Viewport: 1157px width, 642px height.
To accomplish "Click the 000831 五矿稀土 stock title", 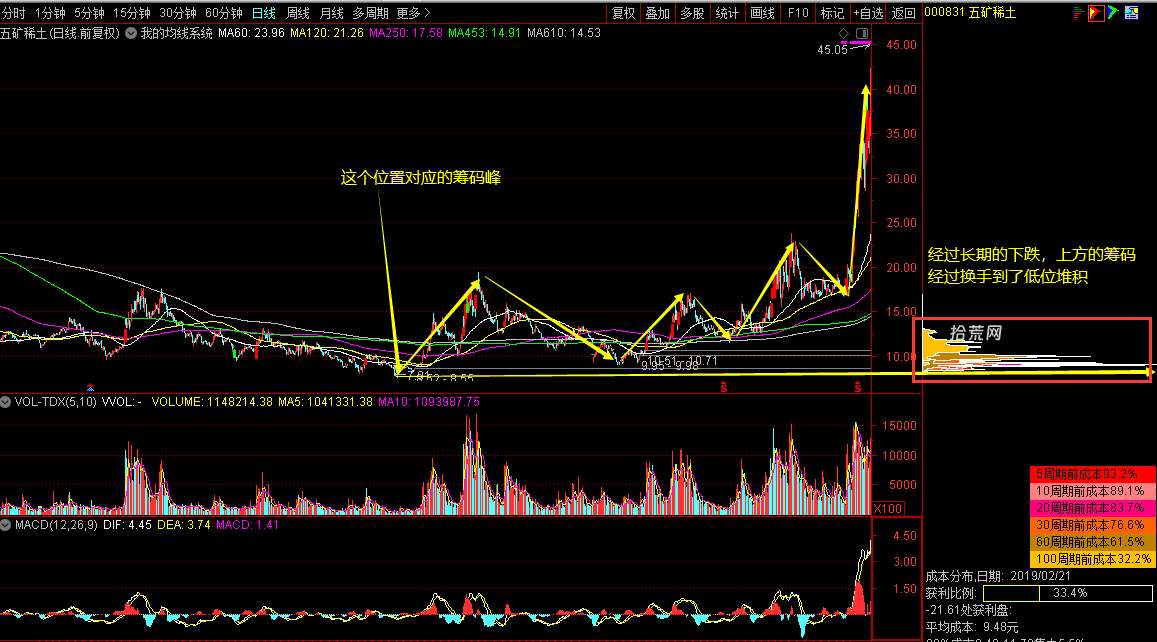I will 970,13.
